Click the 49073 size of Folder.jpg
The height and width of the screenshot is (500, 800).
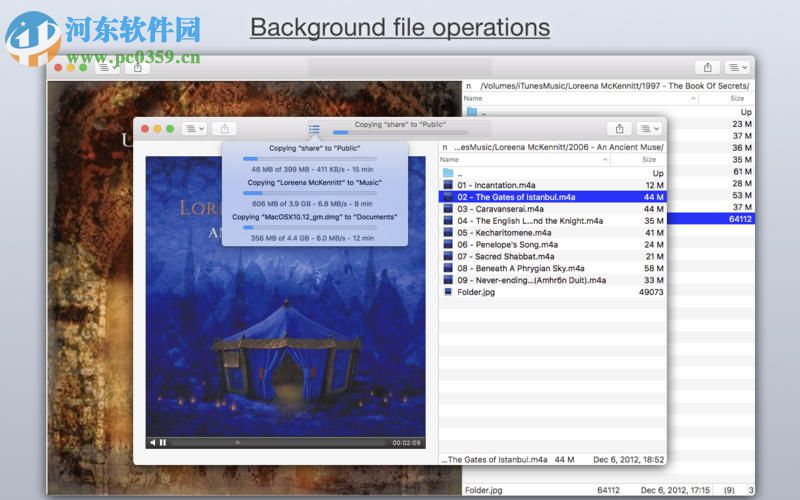651,292
